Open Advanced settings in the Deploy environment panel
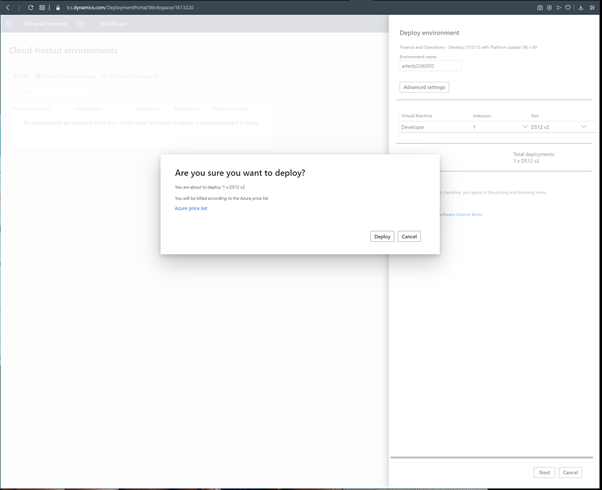This screenshot has height=490, width=602. click(424, 87)
